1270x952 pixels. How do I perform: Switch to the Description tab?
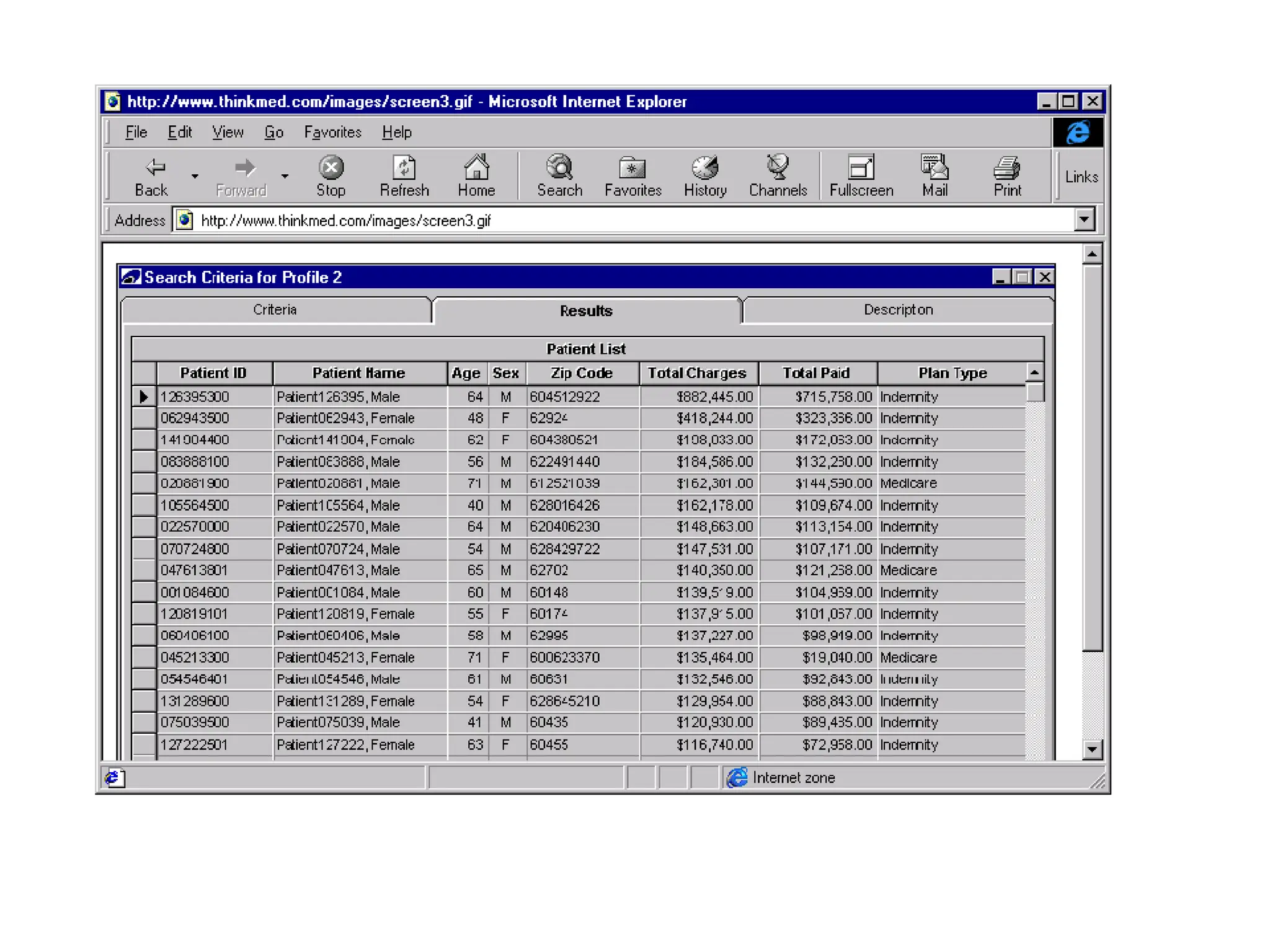pyautogui.click(x=897, y=310)
